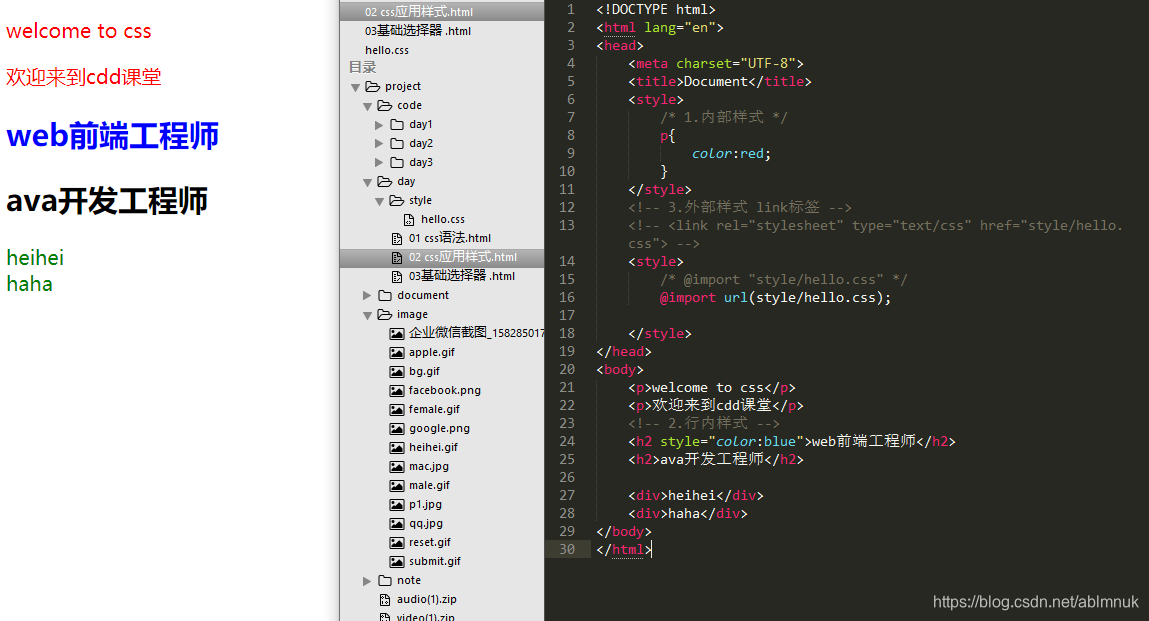Click the <title>Document</title> code line
Viewport: 1149px width, 621px height.
click(720, 81)
